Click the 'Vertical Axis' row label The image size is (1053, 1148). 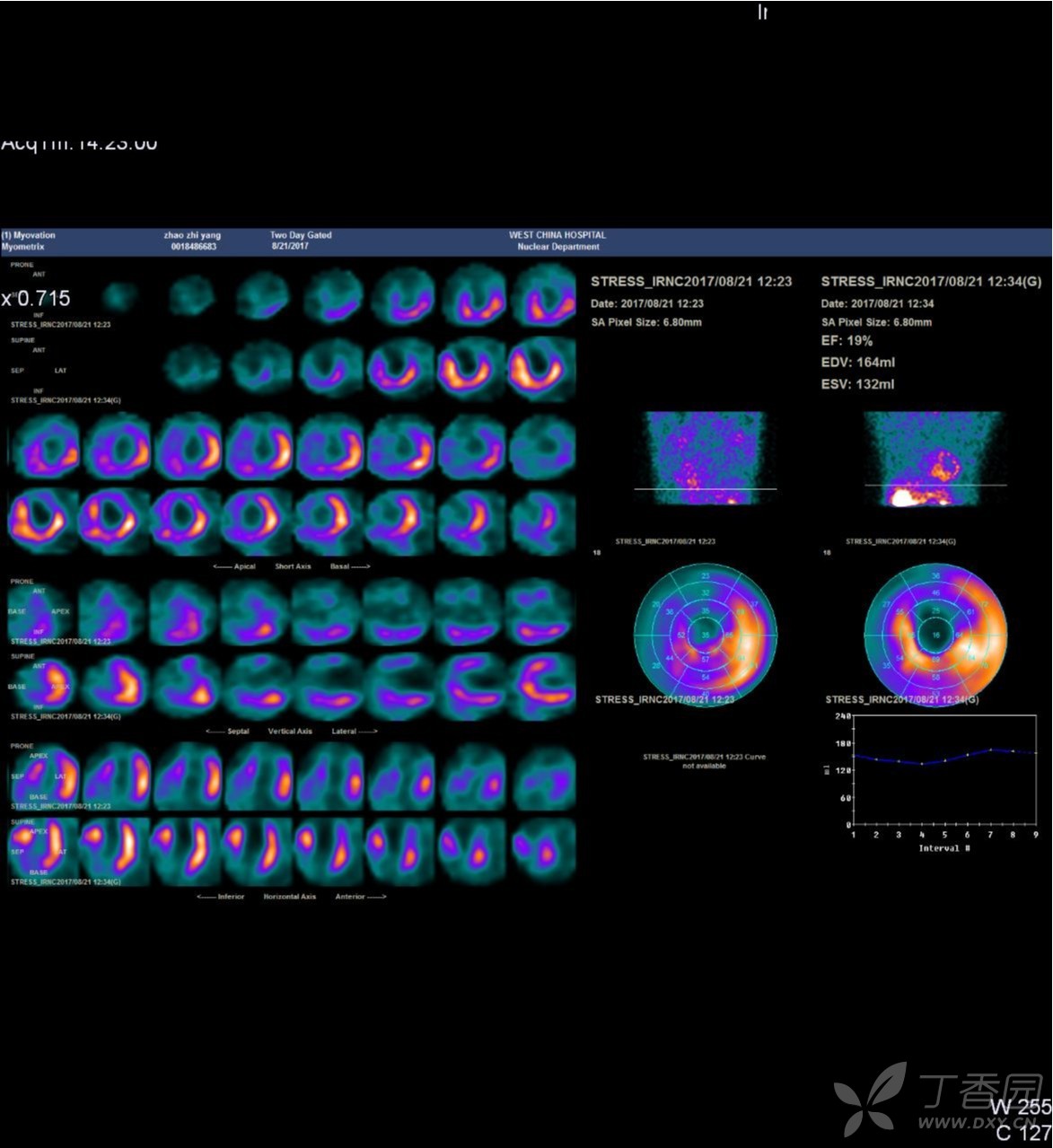290,732
